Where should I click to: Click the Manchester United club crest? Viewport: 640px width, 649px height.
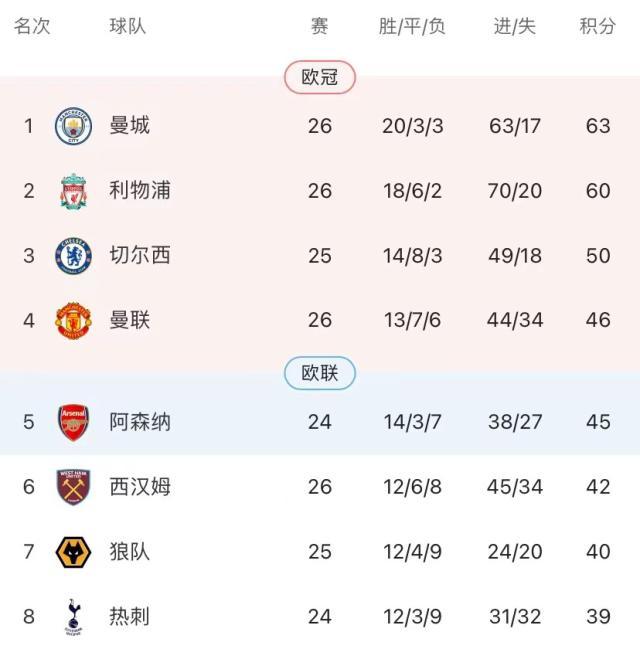[73, 321]
